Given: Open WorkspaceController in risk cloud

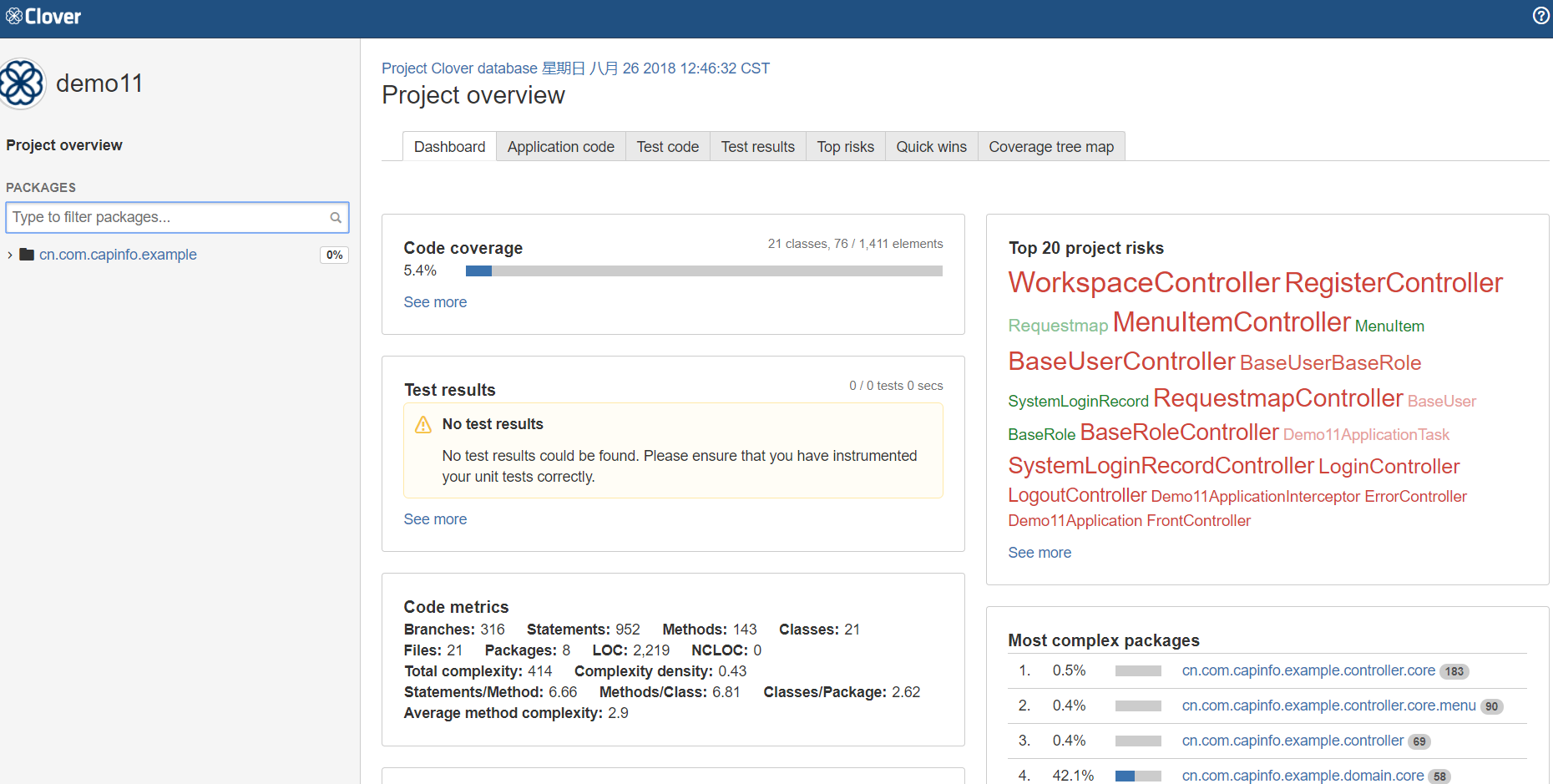Looking at the screenshot, I should pos(1144,283).
